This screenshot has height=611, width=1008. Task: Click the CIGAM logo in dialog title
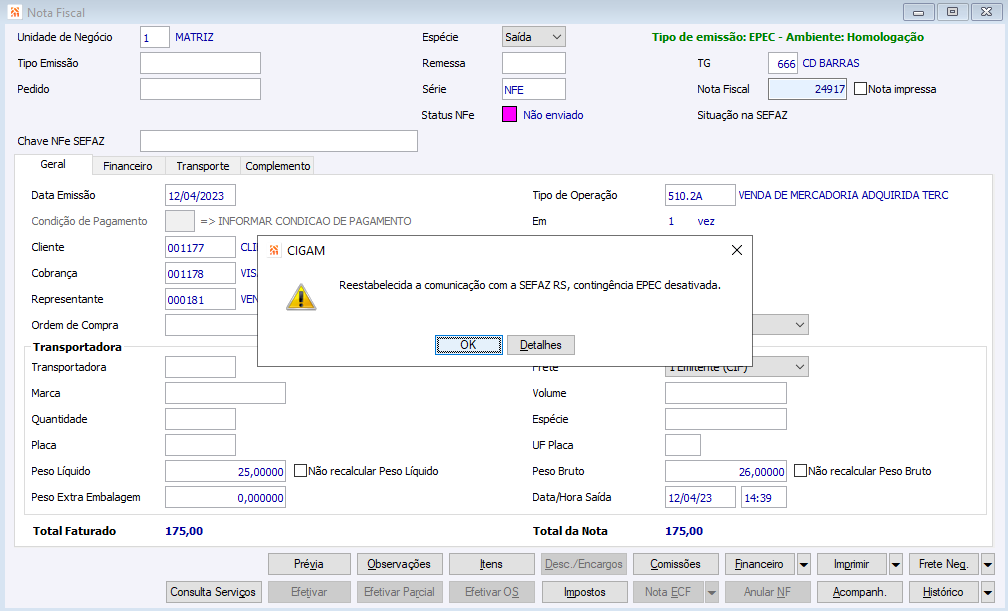coord(274,250)
